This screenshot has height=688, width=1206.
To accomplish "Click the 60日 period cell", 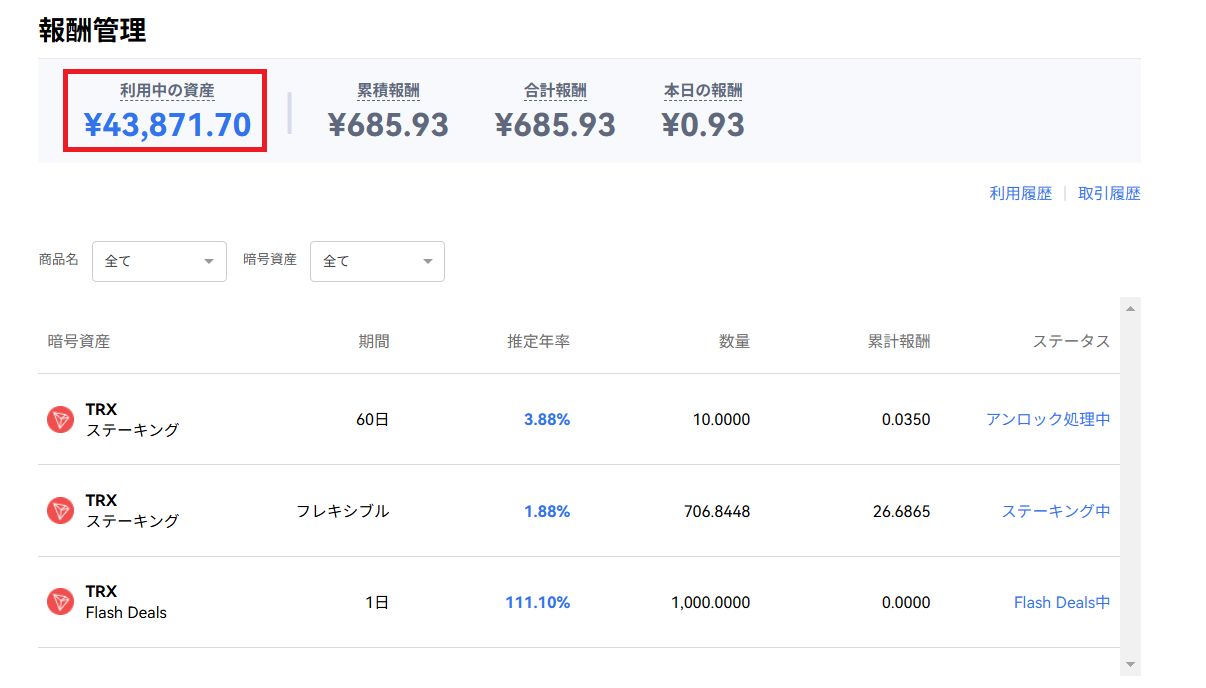I will tap(372, 420).
